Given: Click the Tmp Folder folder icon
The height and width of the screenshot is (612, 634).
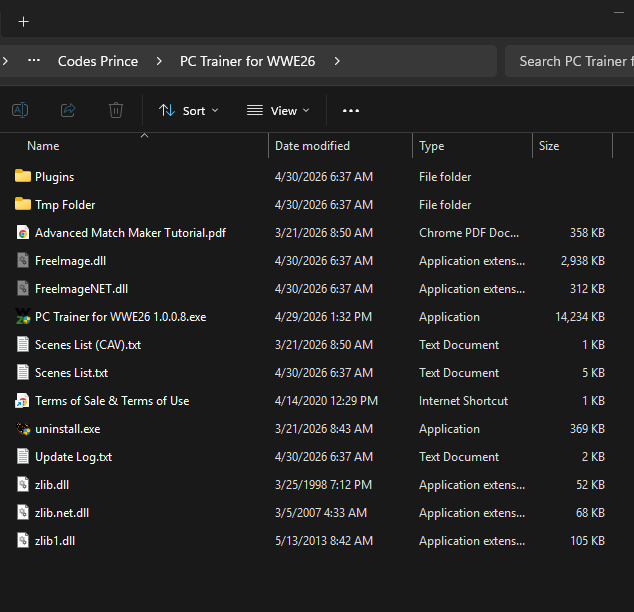Looking at the screenshot, I should (23, 204).
